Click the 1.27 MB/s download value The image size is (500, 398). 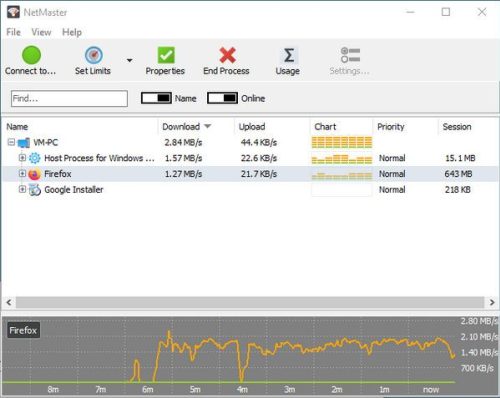coord(184,174)
